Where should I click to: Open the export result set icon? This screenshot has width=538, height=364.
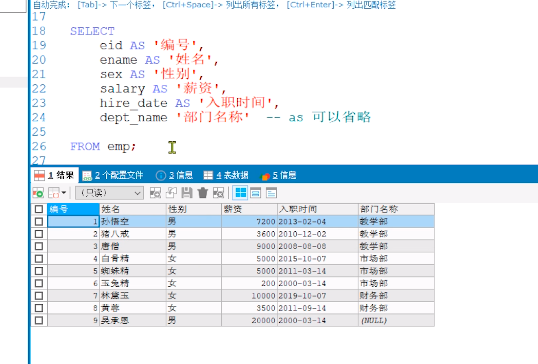[x=38, y=193]
